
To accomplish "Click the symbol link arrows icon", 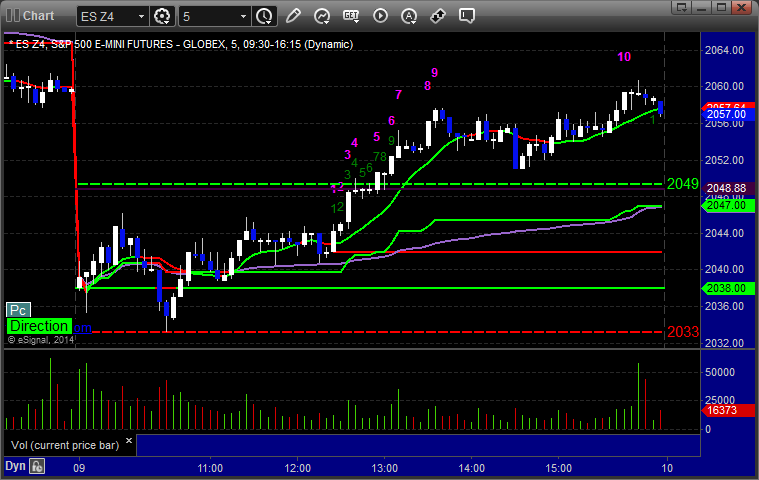I will [438, 16].
